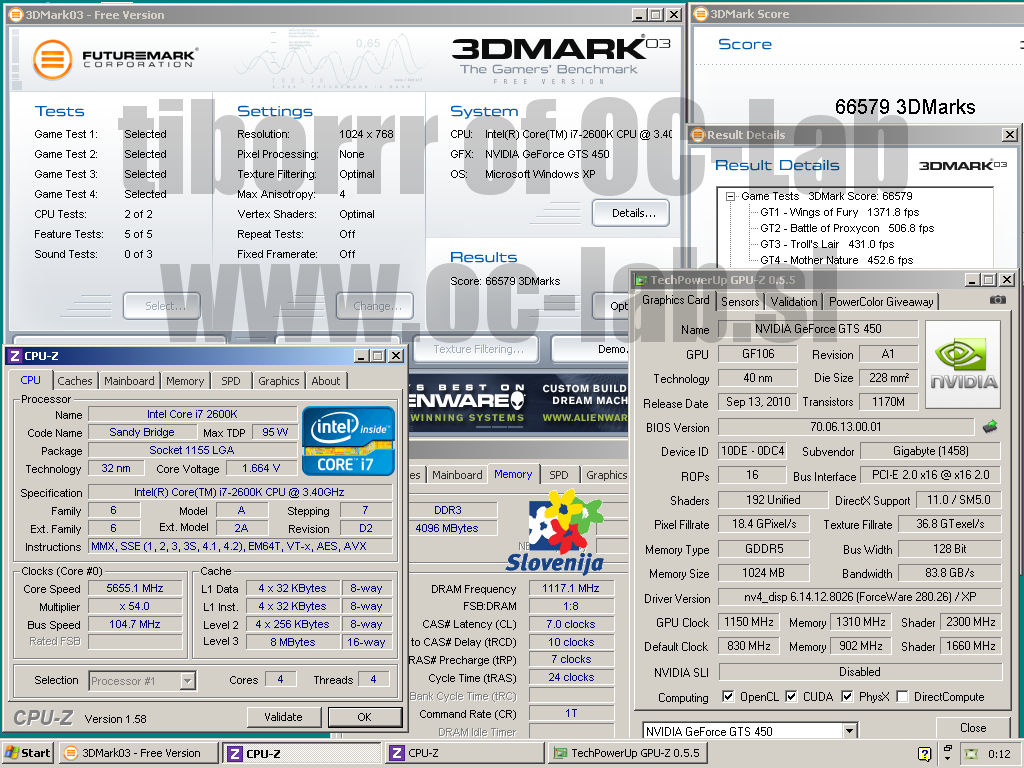The width and height of the screenshot is (1024, 768).
Task: Toggle the DirectCompute checkbox in GPU-Z
Action: click(x=903, y=696)
